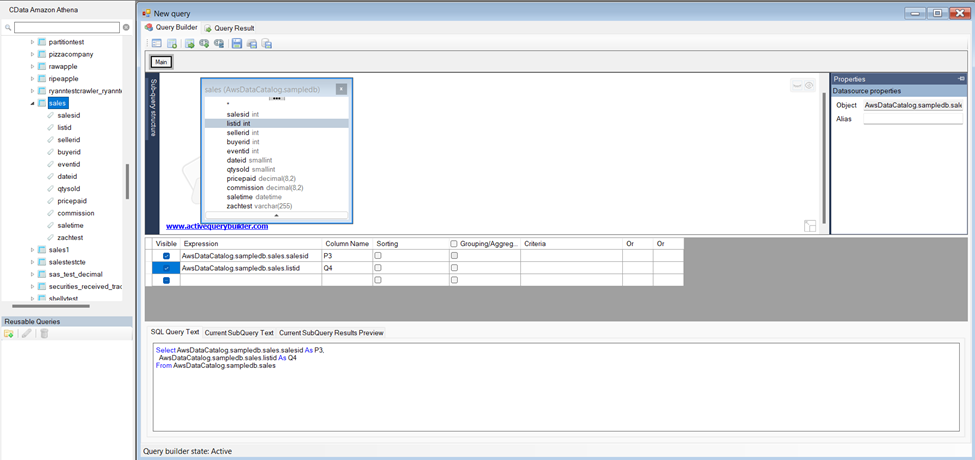Image resolution: width=975 pixels, height=460 pixels.
Task: Click the add new reusable query folder icon
Action: [x=9, y=333]
